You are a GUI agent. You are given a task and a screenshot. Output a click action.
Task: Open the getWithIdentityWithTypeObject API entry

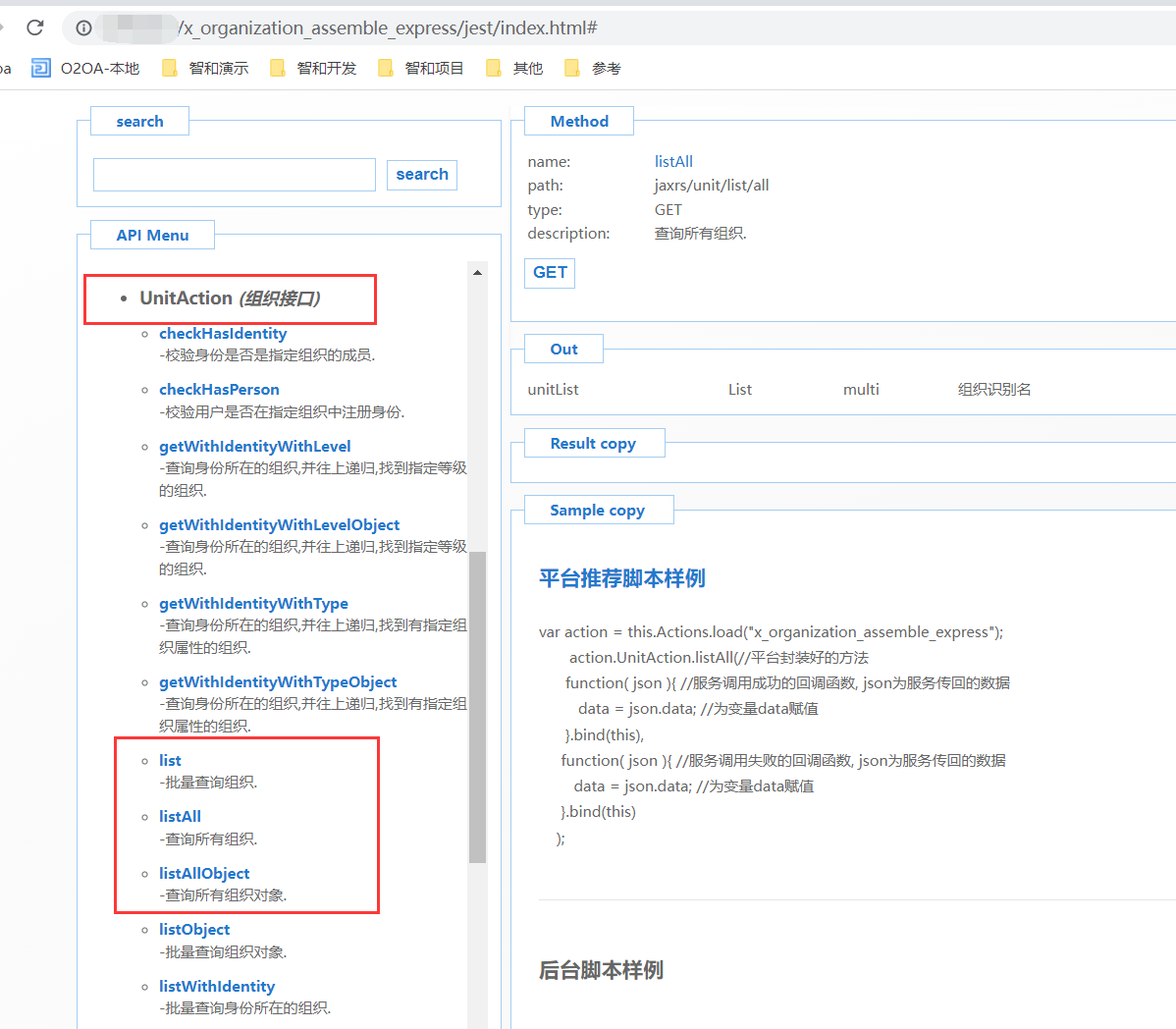[x=278, y=682]
